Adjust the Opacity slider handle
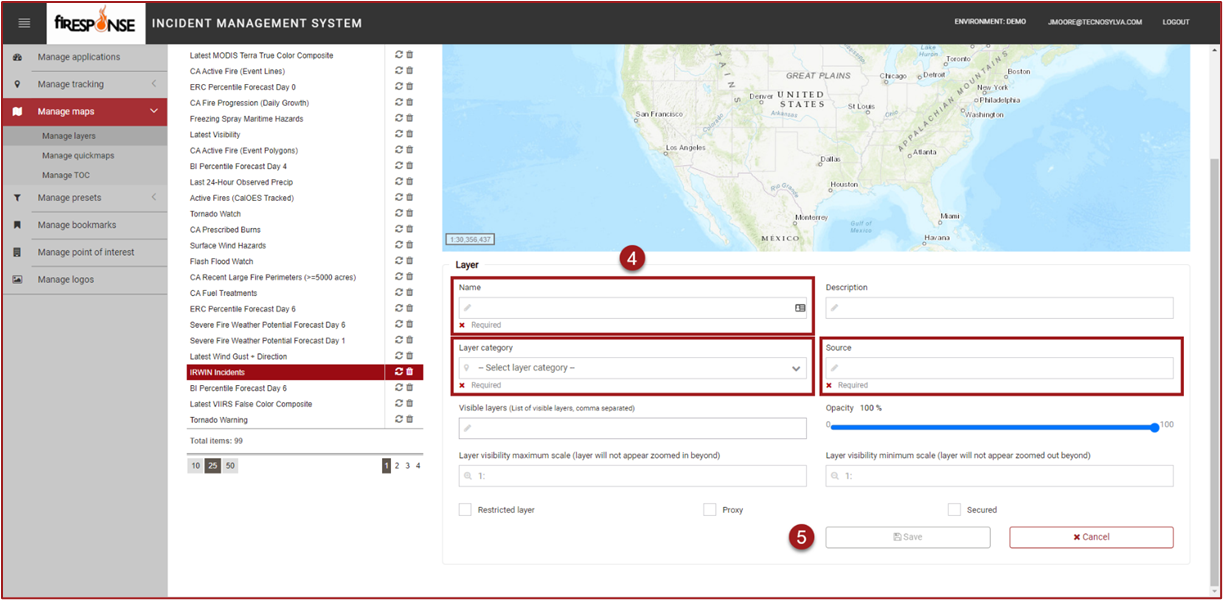The image size is (1223, 600). tap(1154, 427)
